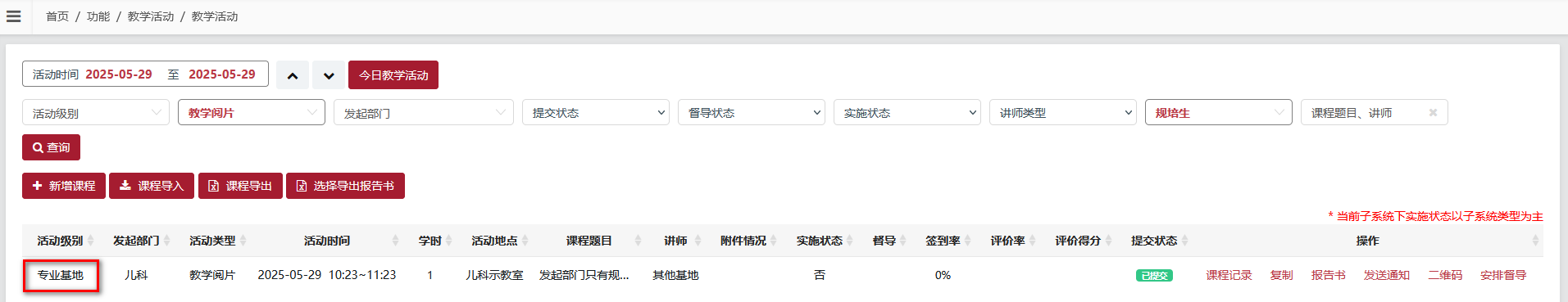Click the 今日教学活动 button

pyautogui.click(x=393, y=75)
